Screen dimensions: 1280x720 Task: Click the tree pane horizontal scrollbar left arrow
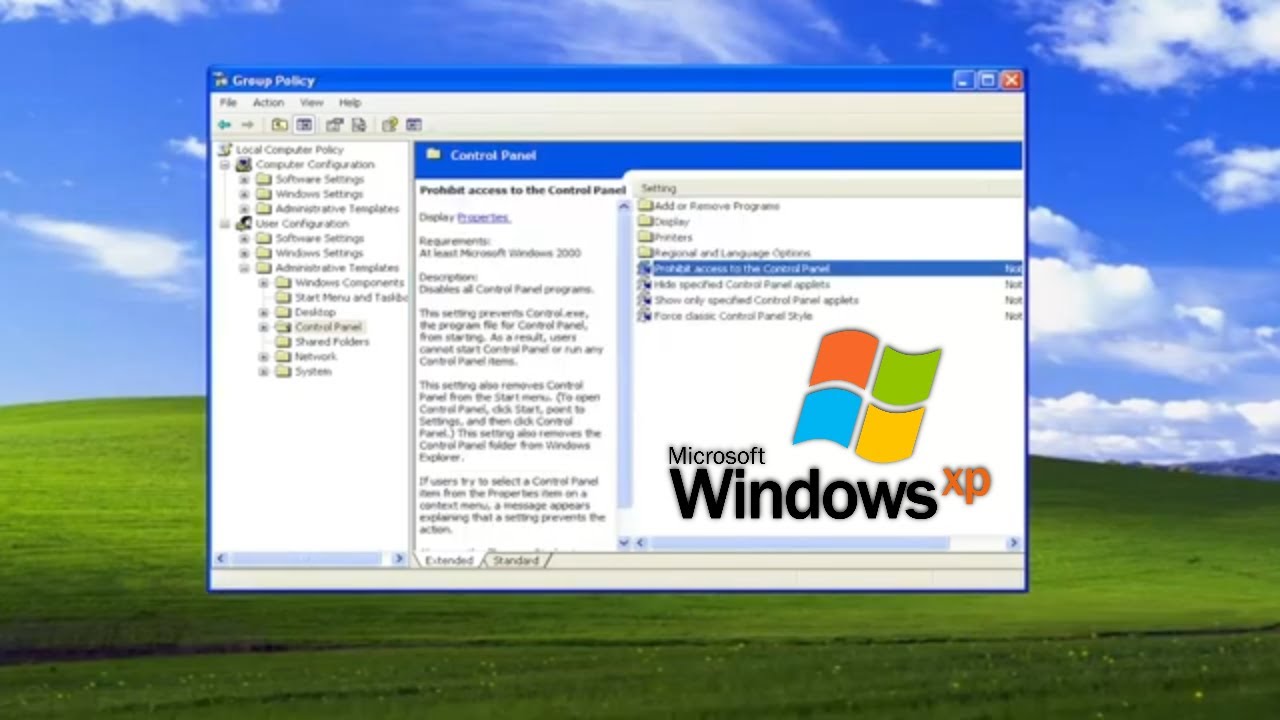point(221,559)
